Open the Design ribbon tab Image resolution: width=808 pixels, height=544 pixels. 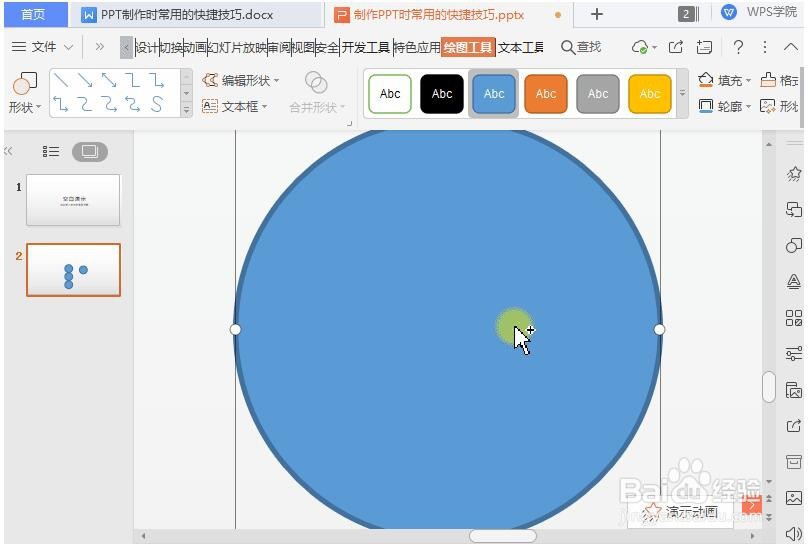(147, 47)
